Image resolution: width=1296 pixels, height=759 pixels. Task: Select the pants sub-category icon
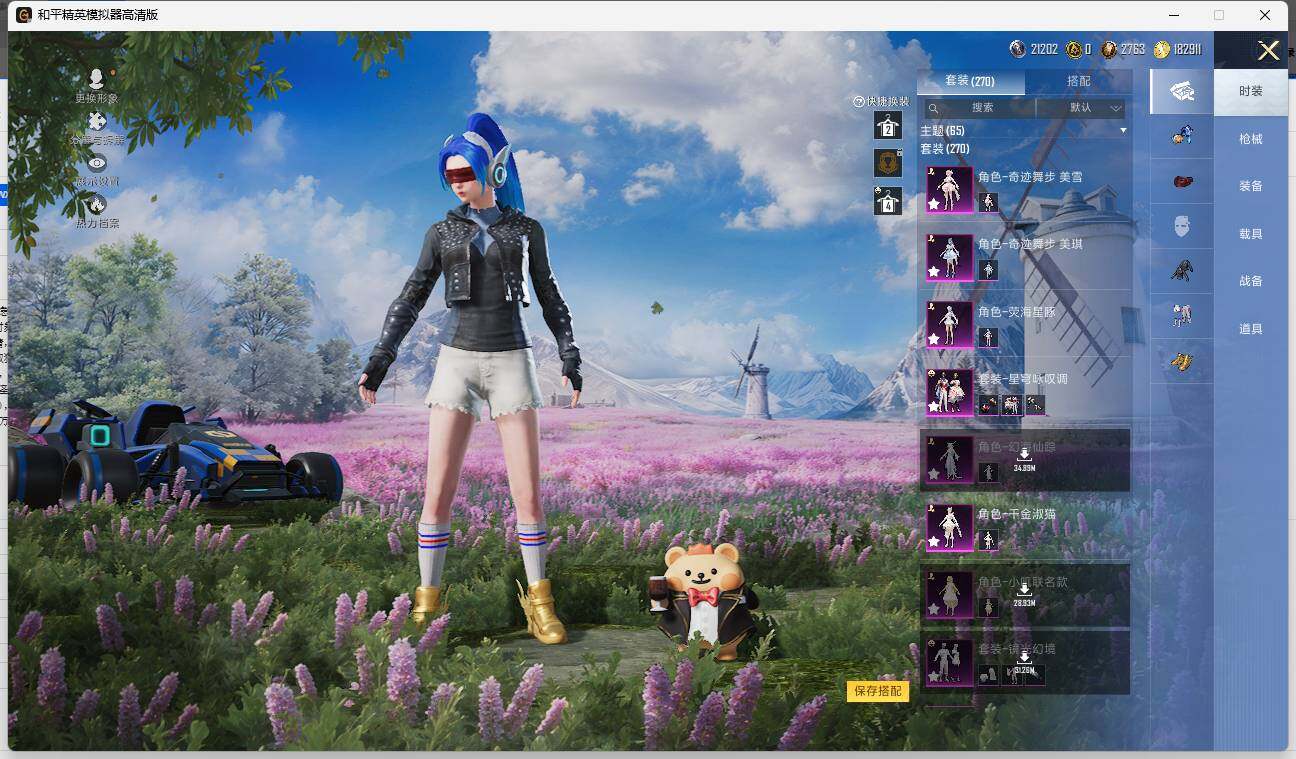click(1182, 316)
